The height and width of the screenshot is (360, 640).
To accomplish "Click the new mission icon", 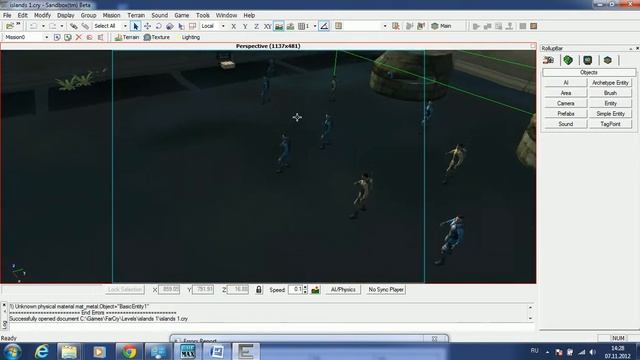I will point(57,37).
